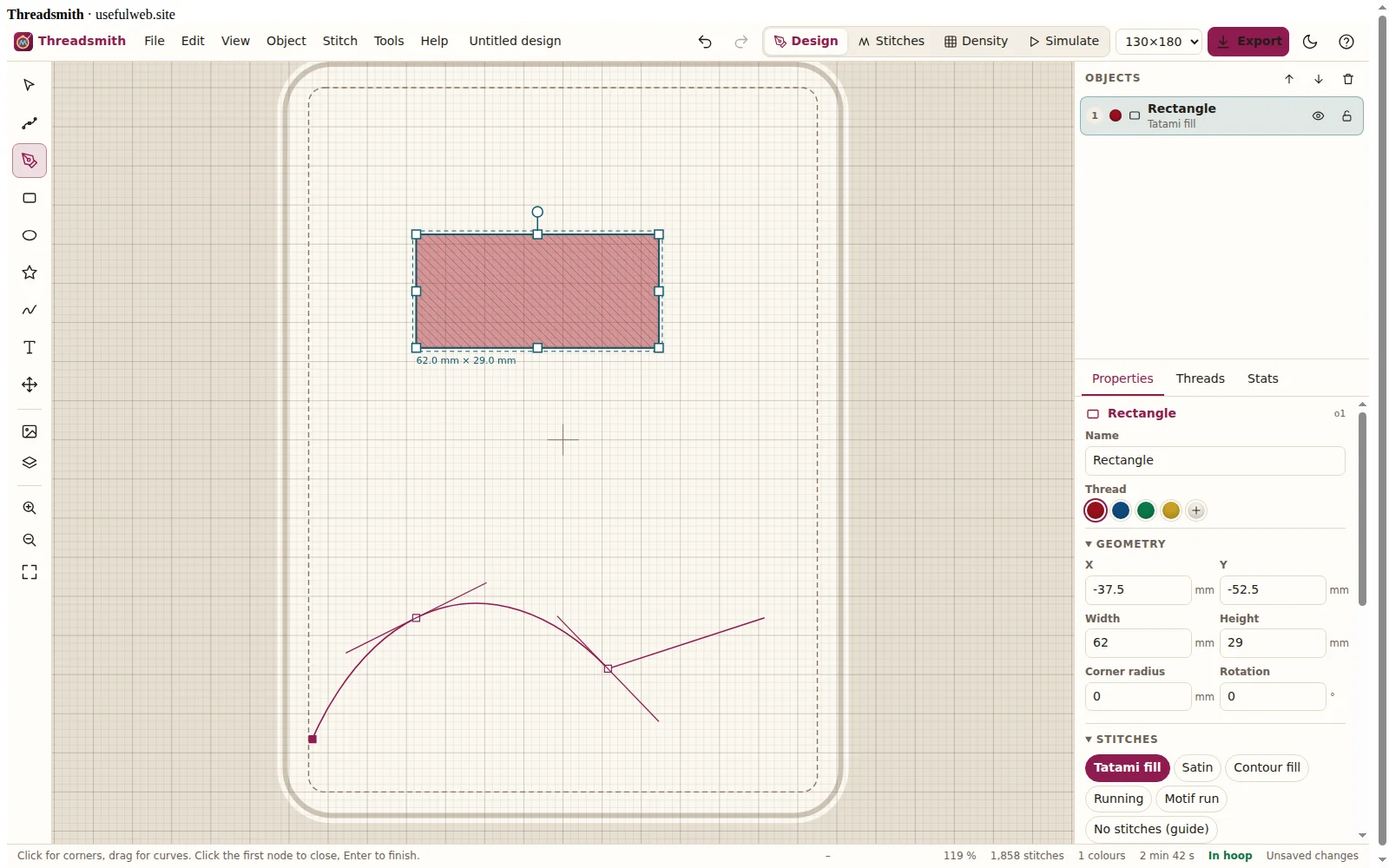Switch to Stitches view mode
The width and height of the screenshot is (1389, 868).
click(892, 42)
